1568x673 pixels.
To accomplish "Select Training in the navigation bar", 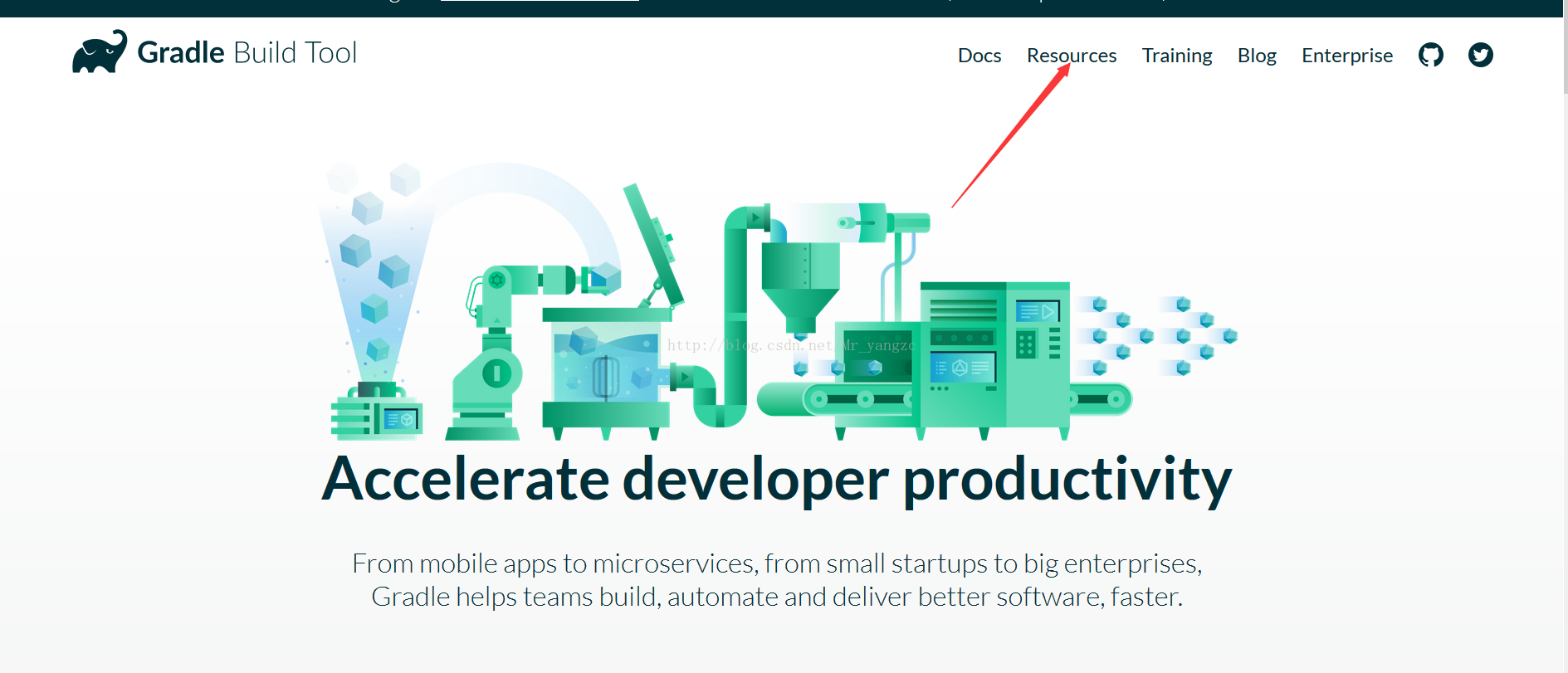I will click(1177, 56).
